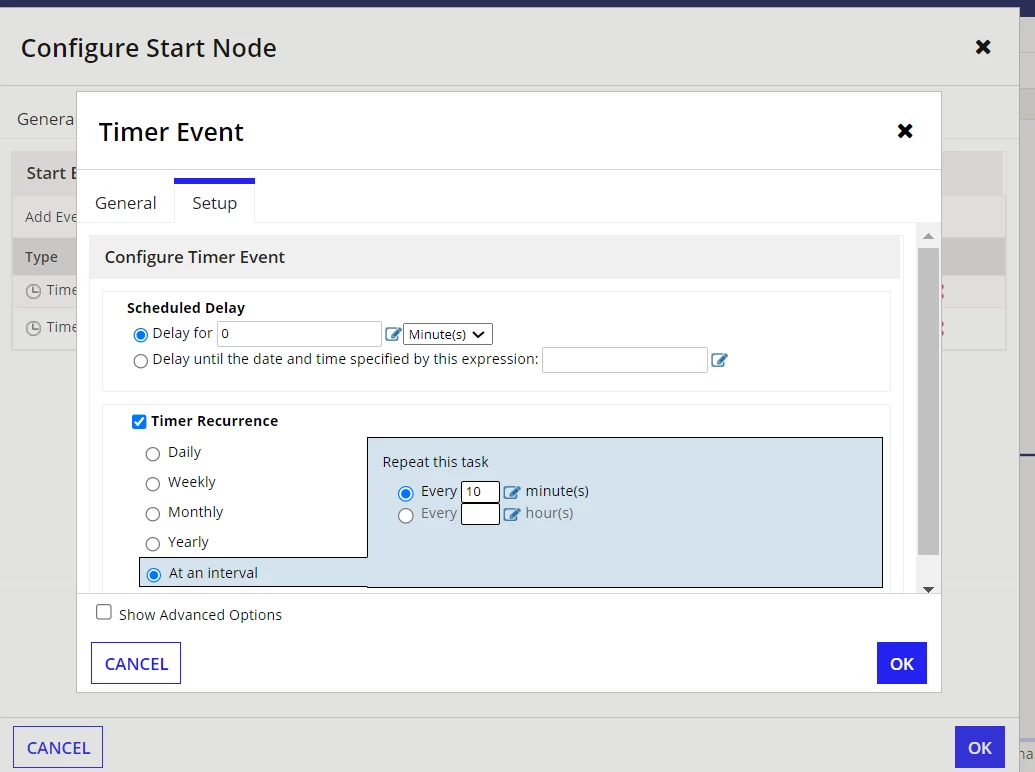Select Every minute(s) repeat option
The height and width of the screenshot is (772, 1035).
[405, 493]
